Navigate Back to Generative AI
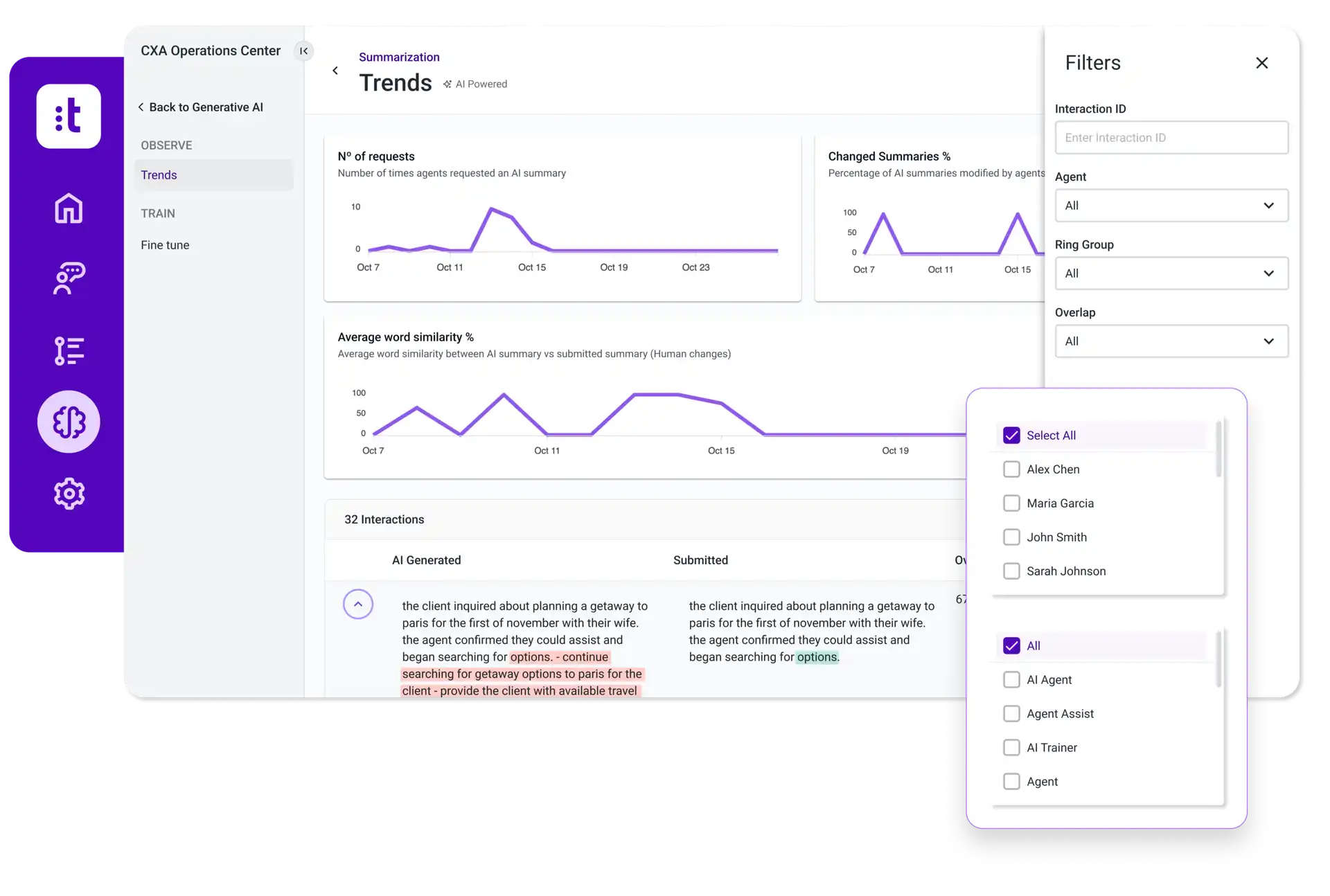The height and width of the screenshot is (896, 1330). (201, 107)
